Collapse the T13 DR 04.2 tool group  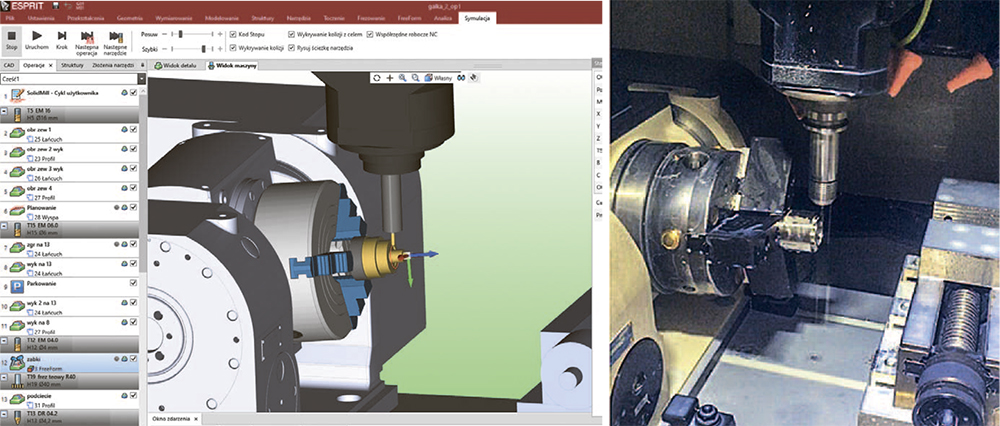4,415
